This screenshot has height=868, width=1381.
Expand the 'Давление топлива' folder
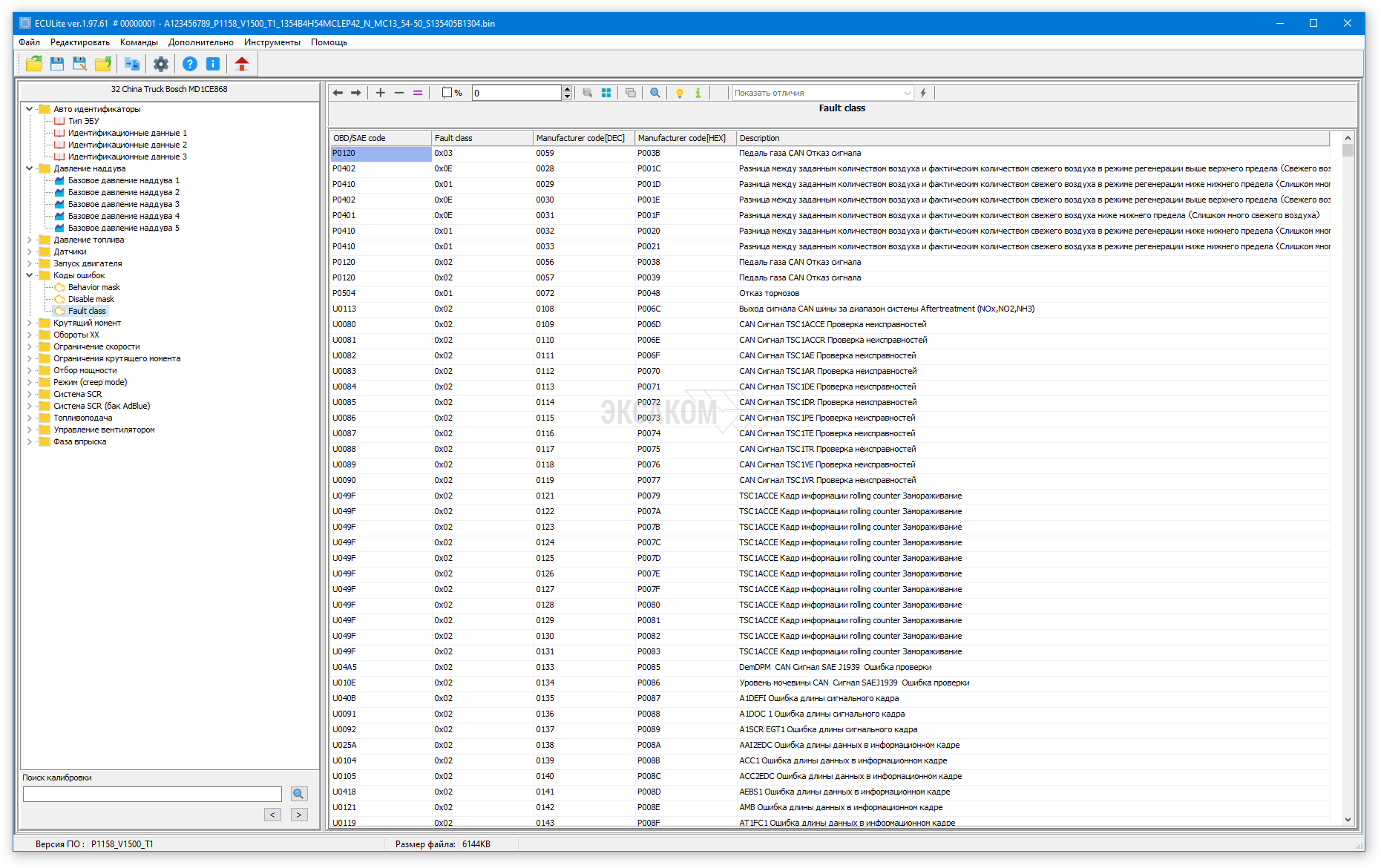point(30,240)
